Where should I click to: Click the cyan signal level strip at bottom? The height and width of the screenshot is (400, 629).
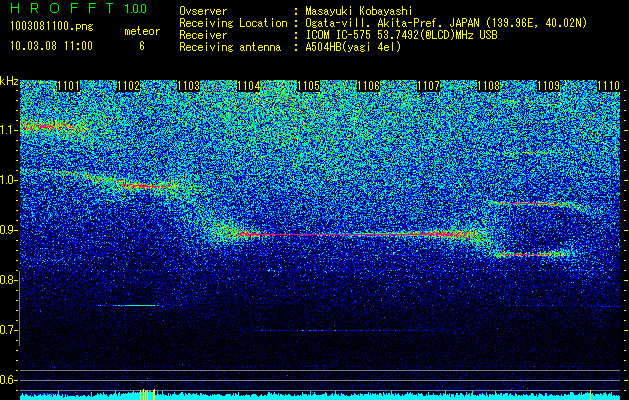321,396
